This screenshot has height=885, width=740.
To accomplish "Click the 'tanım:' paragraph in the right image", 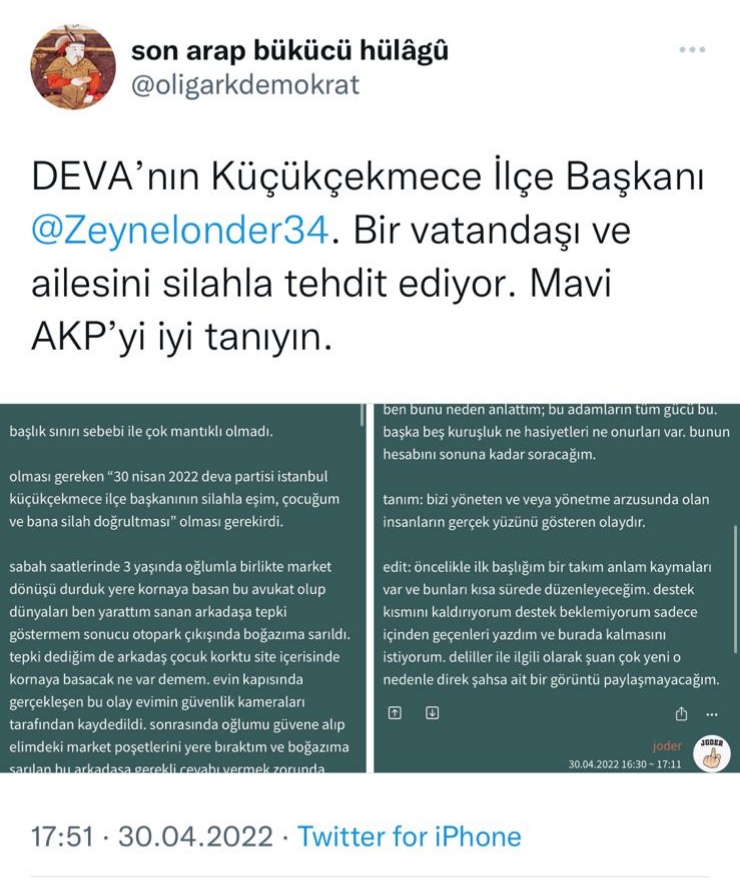I will coord(546,510).
